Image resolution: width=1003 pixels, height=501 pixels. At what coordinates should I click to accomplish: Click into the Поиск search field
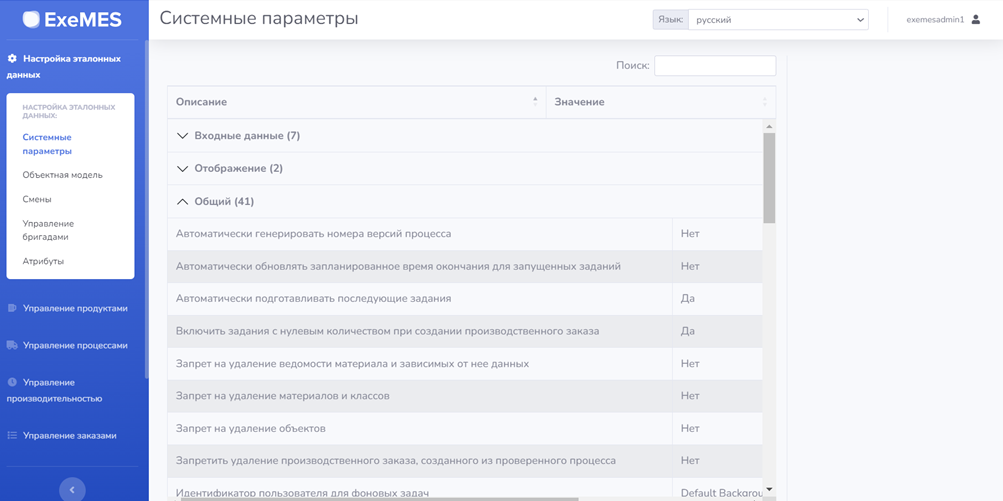(714, 66)
